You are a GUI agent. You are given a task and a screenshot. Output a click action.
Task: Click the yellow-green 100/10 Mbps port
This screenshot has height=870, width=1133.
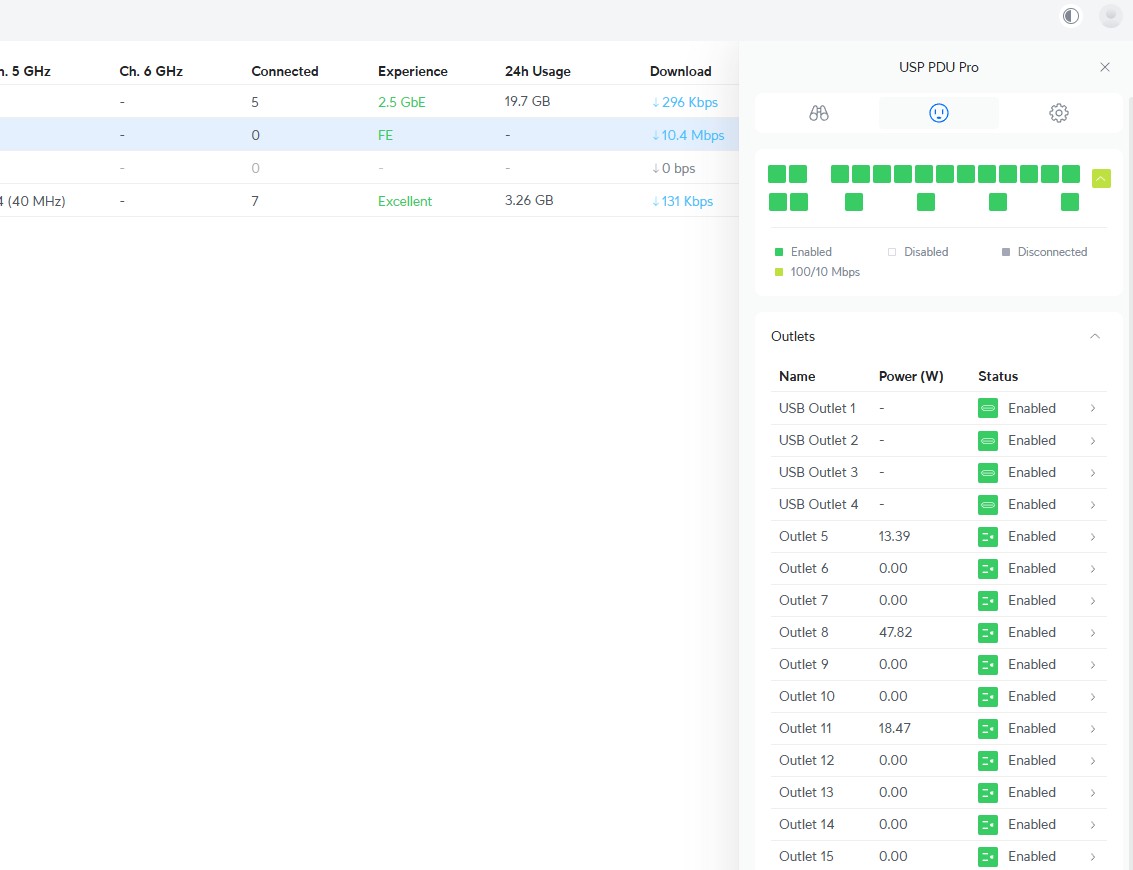point(1101,179)
